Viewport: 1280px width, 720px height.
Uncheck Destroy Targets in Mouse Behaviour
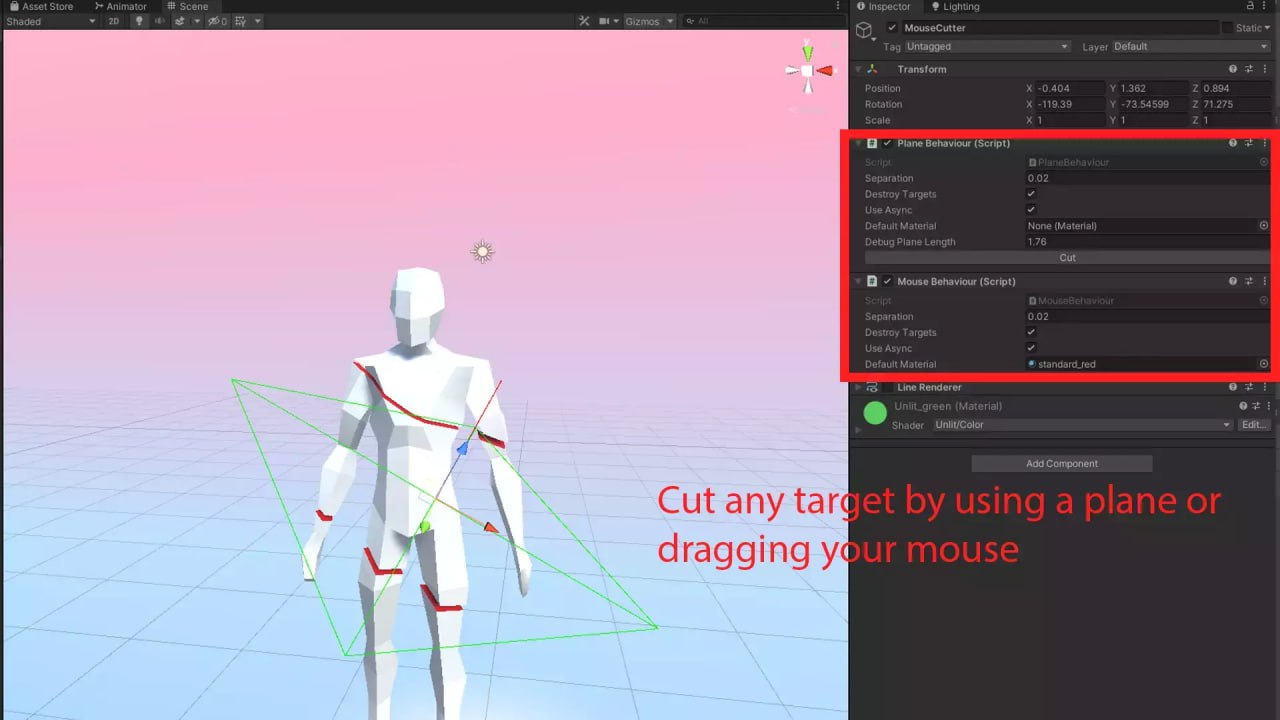pyautogui.click(x=1031, y=332)
